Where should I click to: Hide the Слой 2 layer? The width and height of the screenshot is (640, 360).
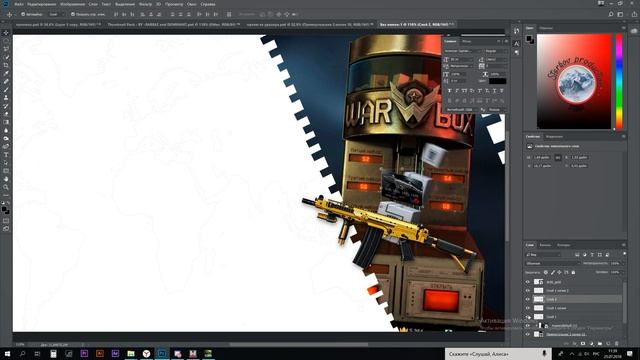coord(527,299)
